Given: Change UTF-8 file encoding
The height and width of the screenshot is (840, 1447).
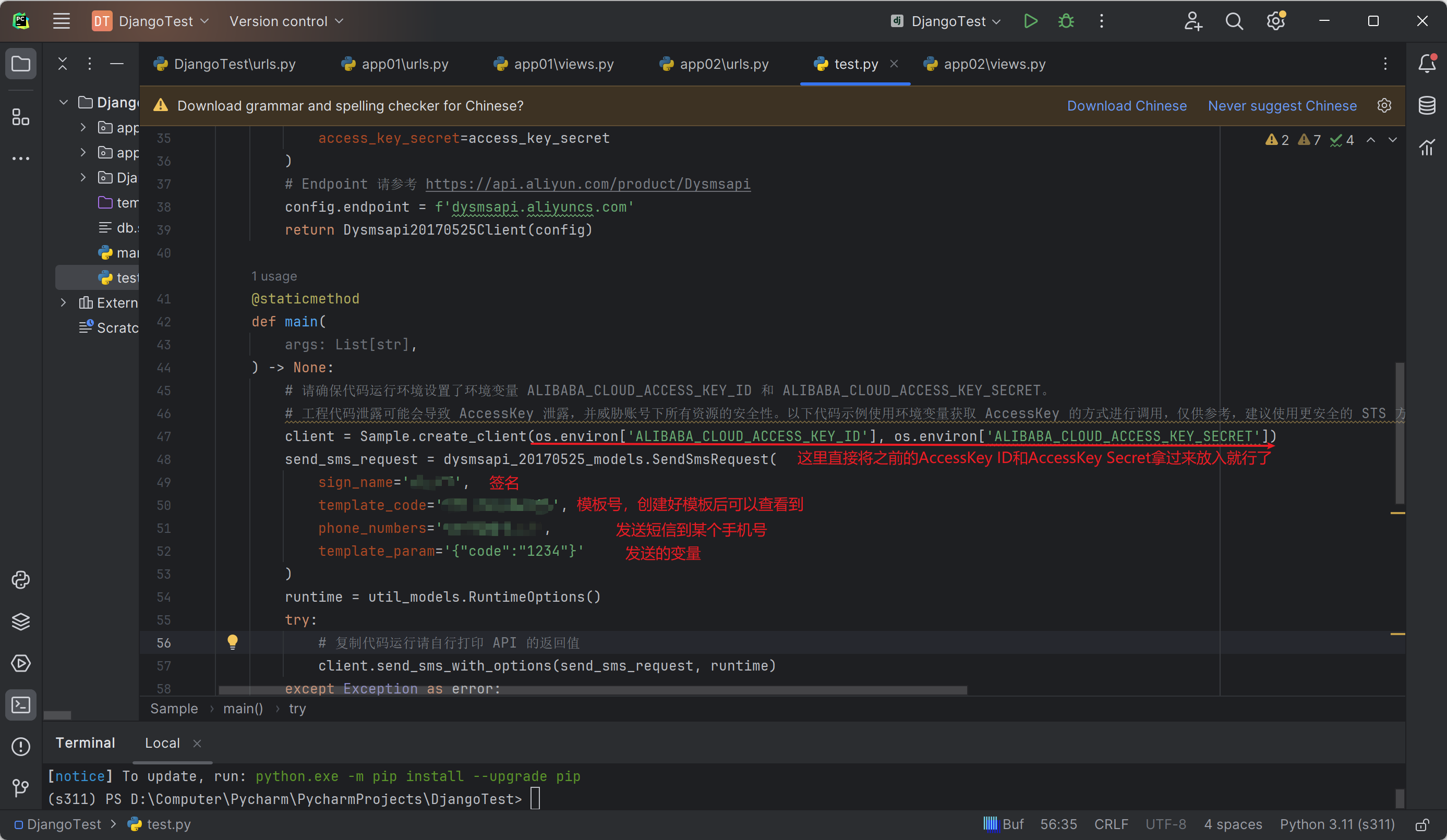Looking at the screenshot, I should tap(1166, 824).
